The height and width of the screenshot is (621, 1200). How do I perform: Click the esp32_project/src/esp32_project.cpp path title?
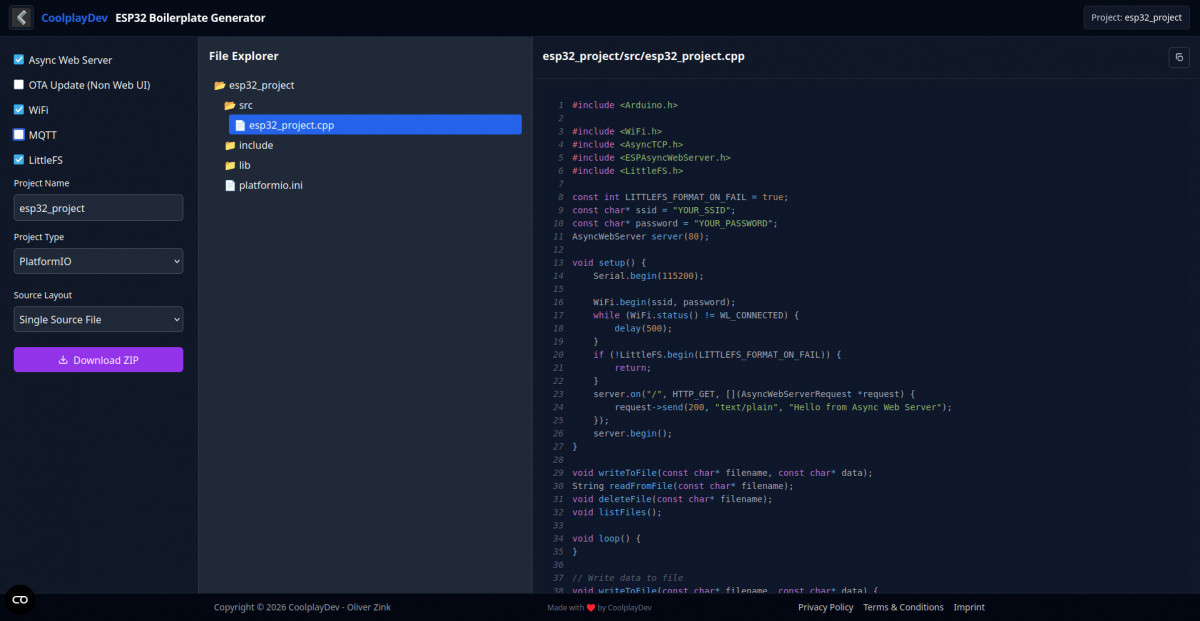coord(643,56)
